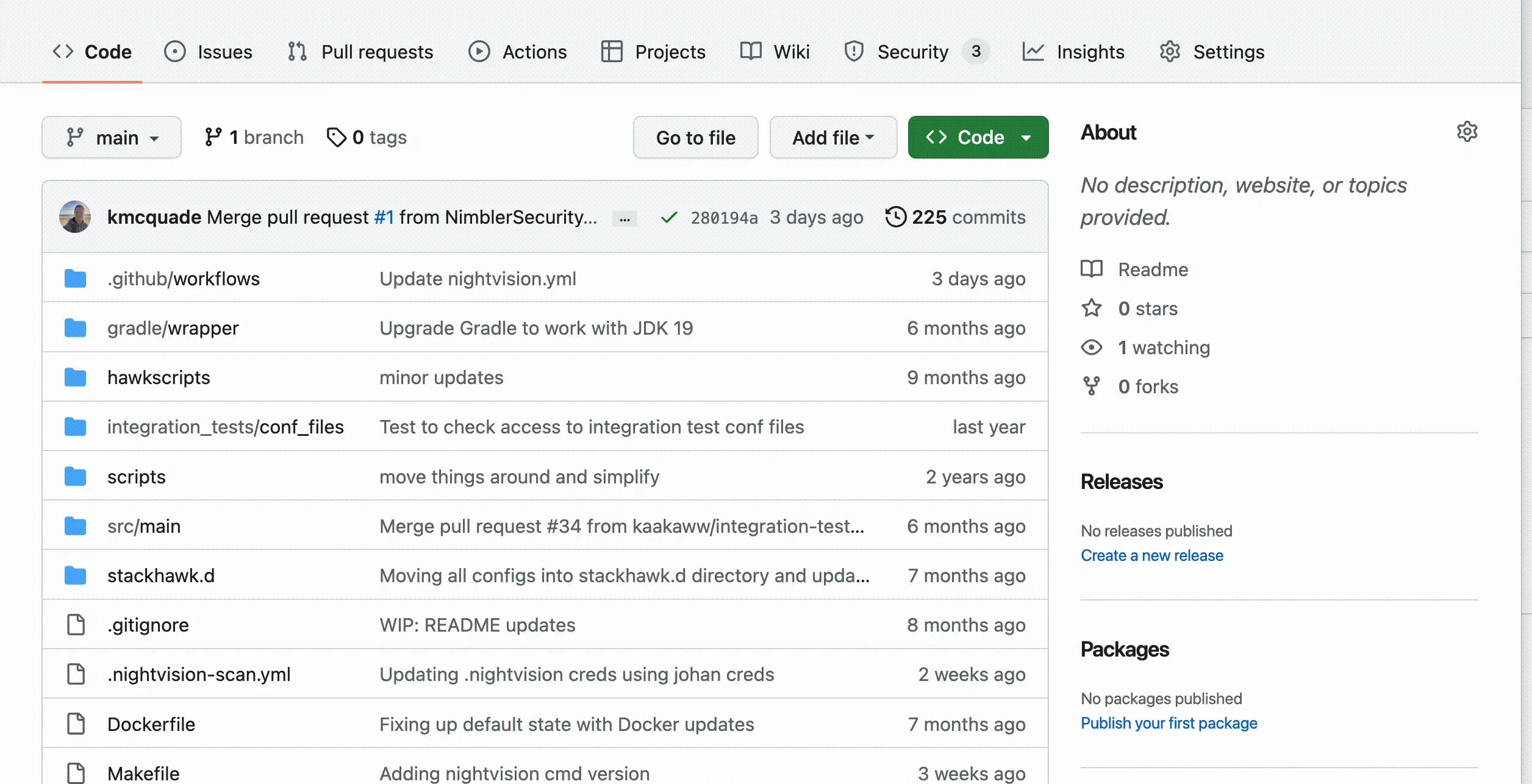1532x784 pixels.
Task: View the Insights tab
Action: coord(1073,52)
